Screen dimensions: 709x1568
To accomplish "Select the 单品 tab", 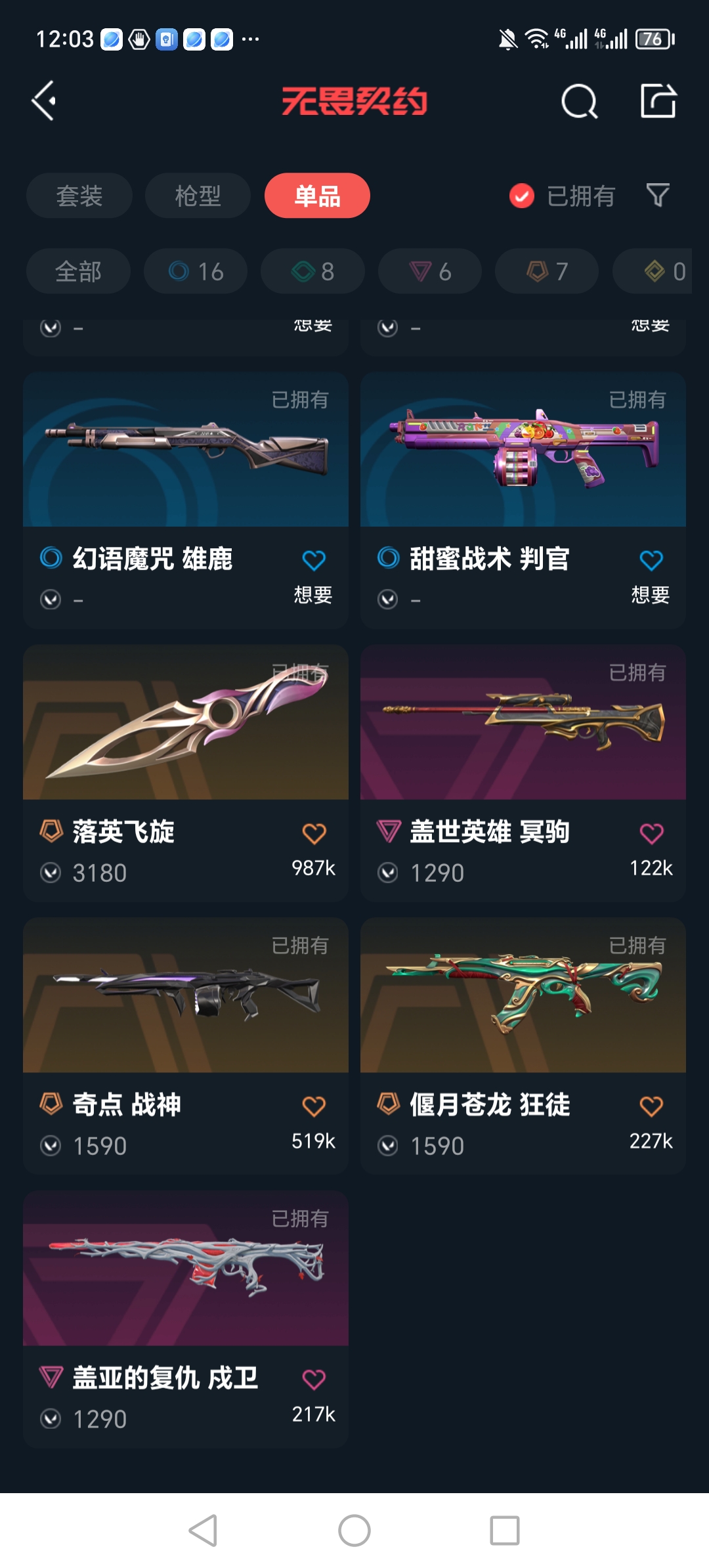I will [x=317, y=196].
